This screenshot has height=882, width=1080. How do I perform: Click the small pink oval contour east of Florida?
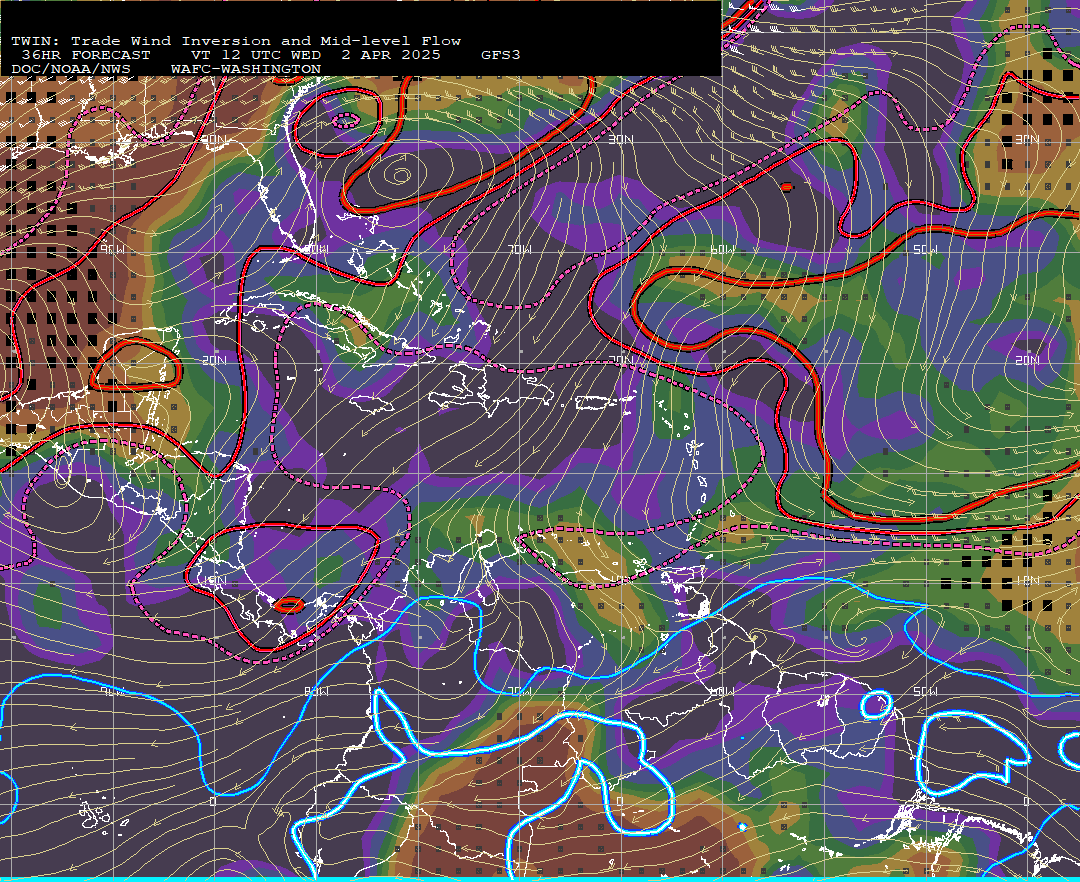tap(345, 122)
